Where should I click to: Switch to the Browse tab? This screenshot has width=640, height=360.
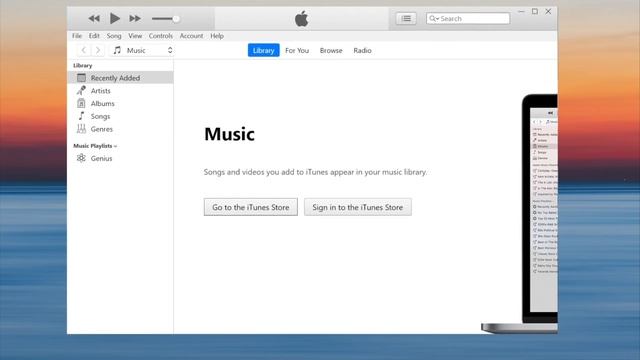(x=331, y=50)
